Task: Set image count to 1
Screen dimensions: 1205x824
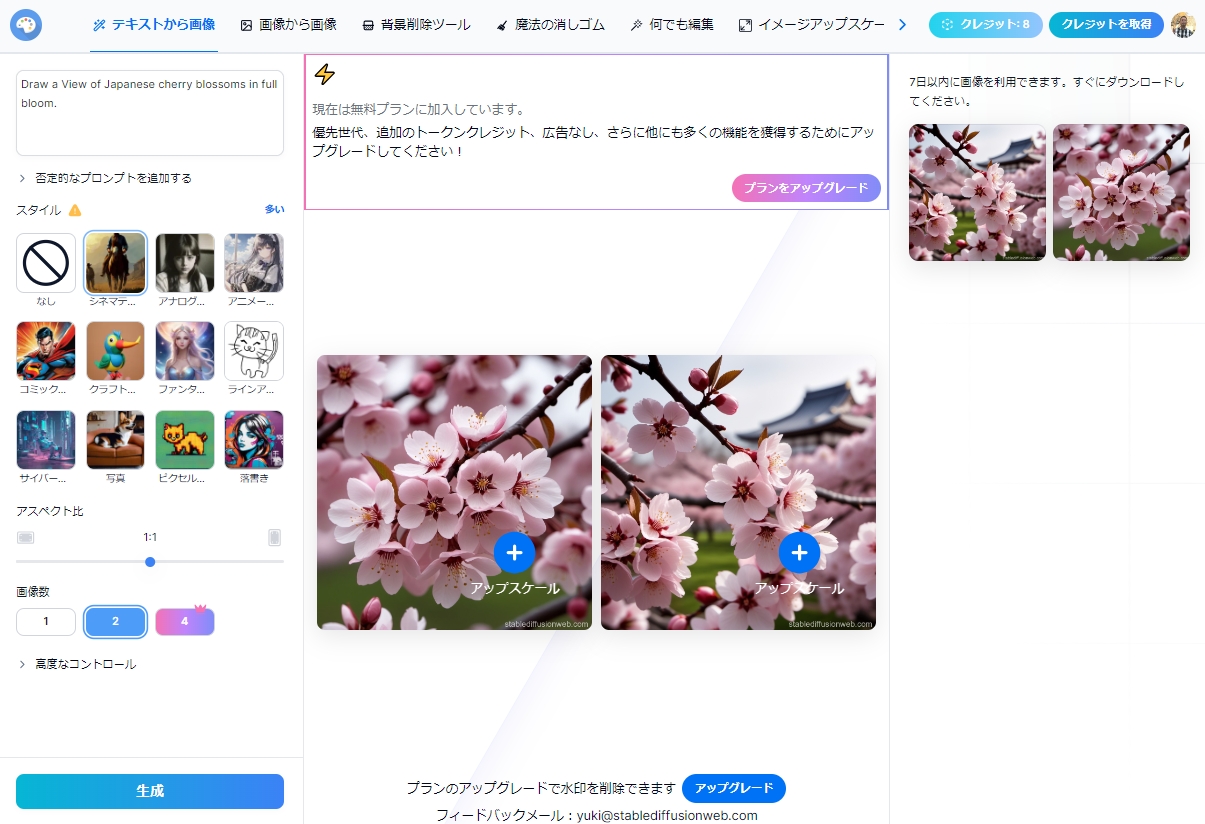Action: click(x=46, y=622)
